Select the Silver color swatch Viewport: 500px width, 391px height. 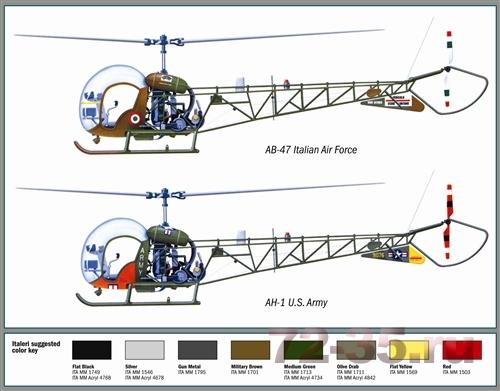[x=145, y=350]
